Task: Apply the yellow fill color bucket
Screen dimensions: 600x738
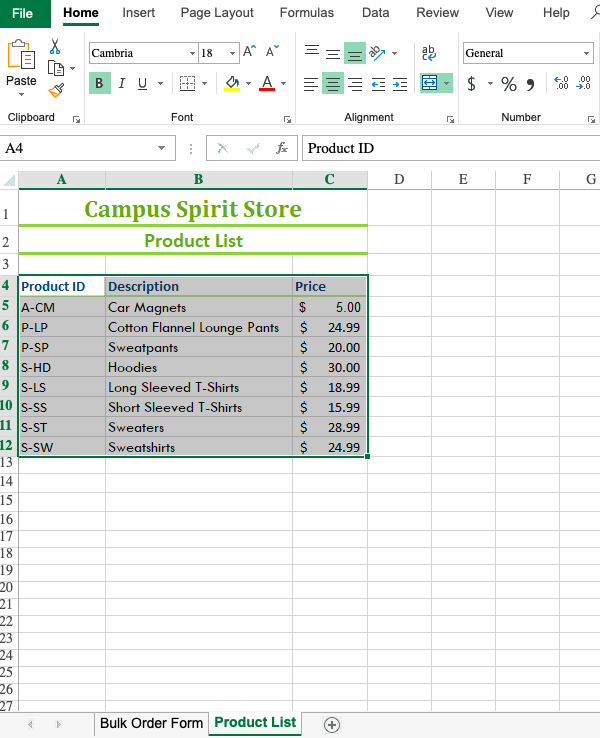Action: 232,83
